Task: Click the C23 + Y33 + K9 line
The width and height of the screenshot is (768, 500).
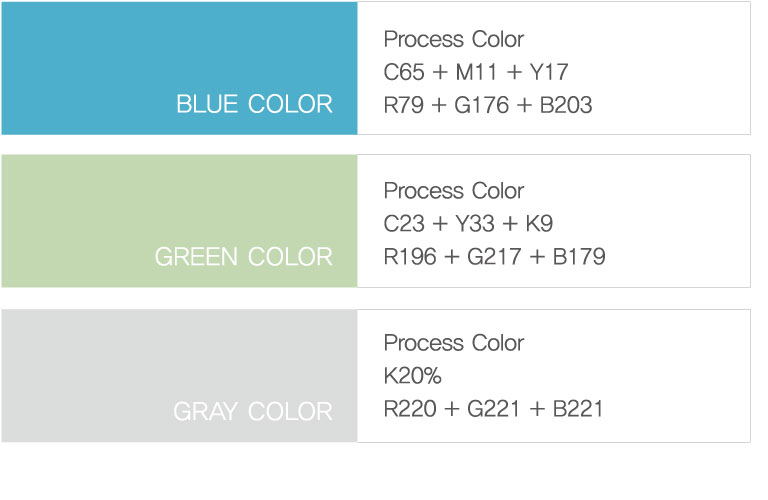Action: 468,223
